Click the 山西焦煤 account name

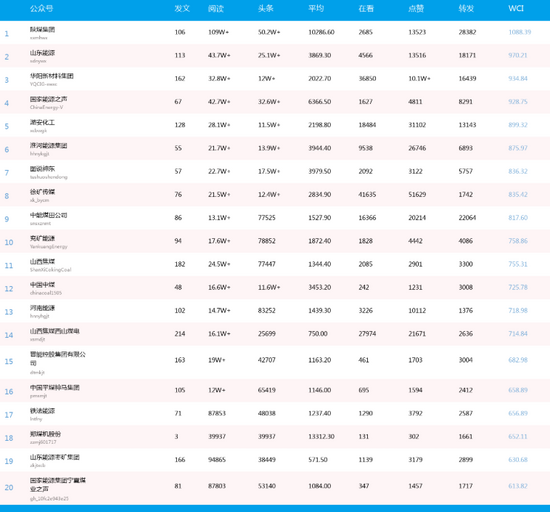[x=42, y=262]
